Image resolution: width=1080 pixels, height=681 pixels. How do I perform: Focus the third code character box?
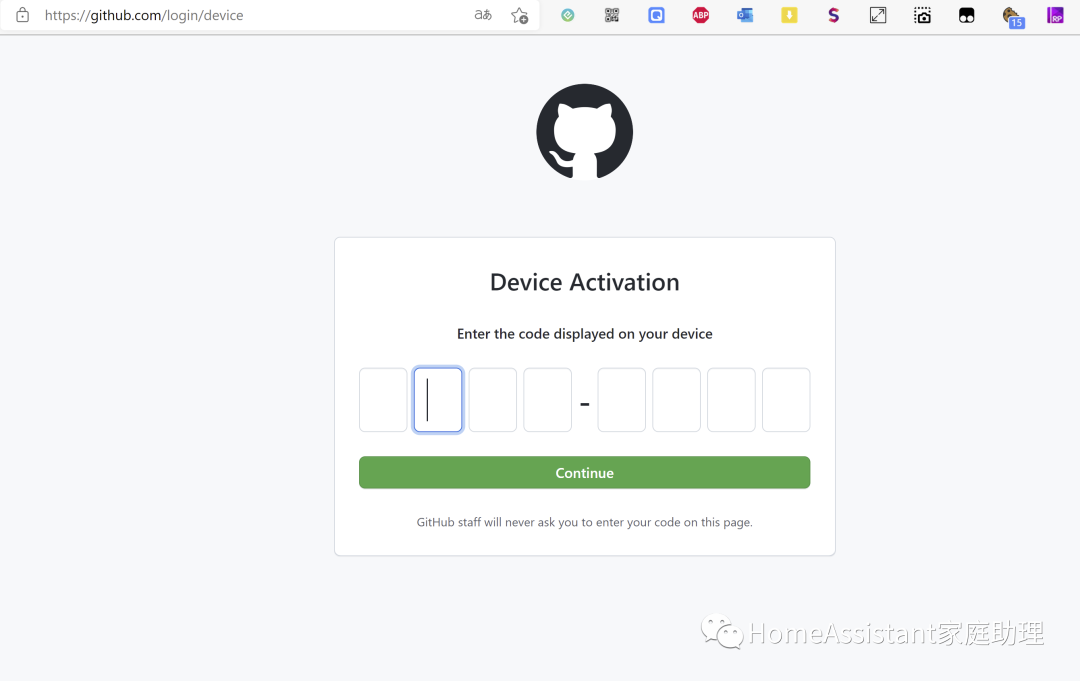492,400
